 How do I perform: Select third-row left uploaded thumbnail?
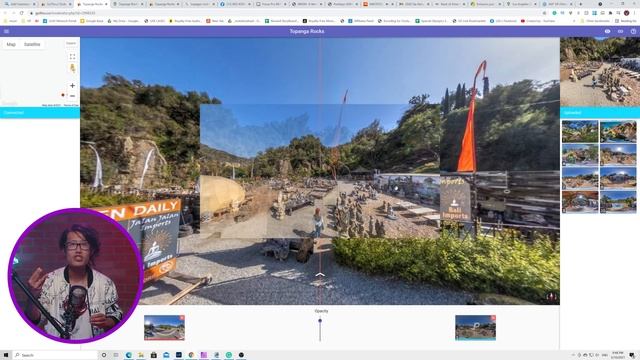point(580,178)
